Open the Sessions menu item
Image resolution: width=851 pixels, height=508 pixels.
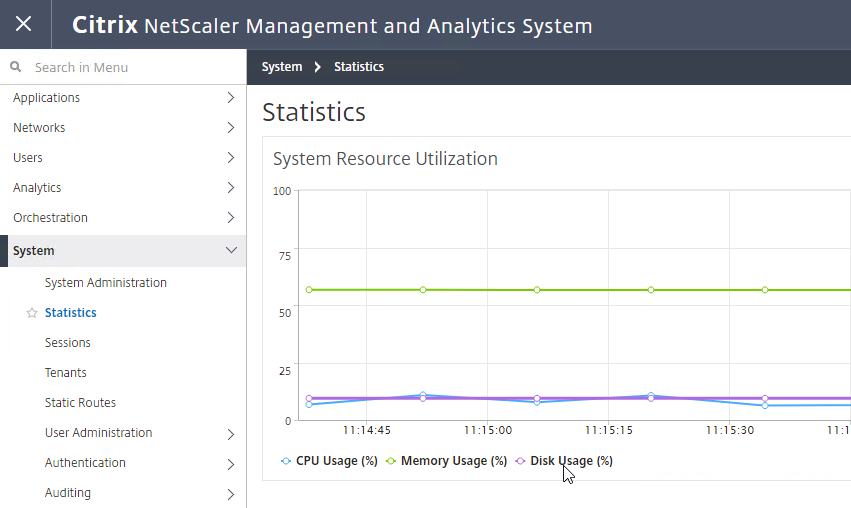click(x=67, y=342)
